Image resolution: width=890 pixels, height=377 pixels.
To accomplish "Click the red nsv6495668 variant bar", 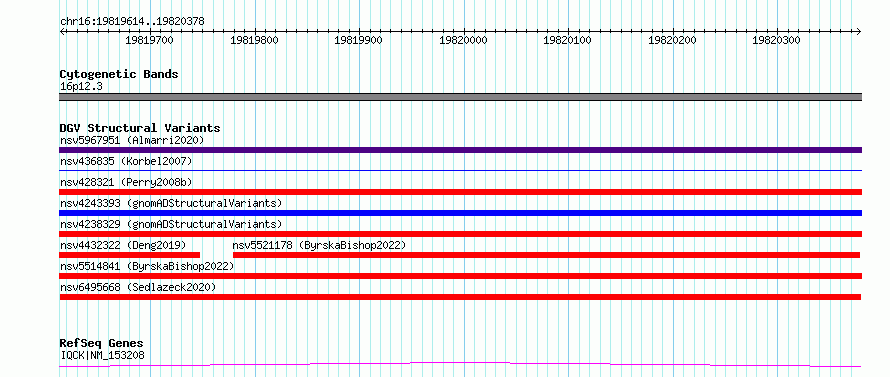I will [460, 297].
